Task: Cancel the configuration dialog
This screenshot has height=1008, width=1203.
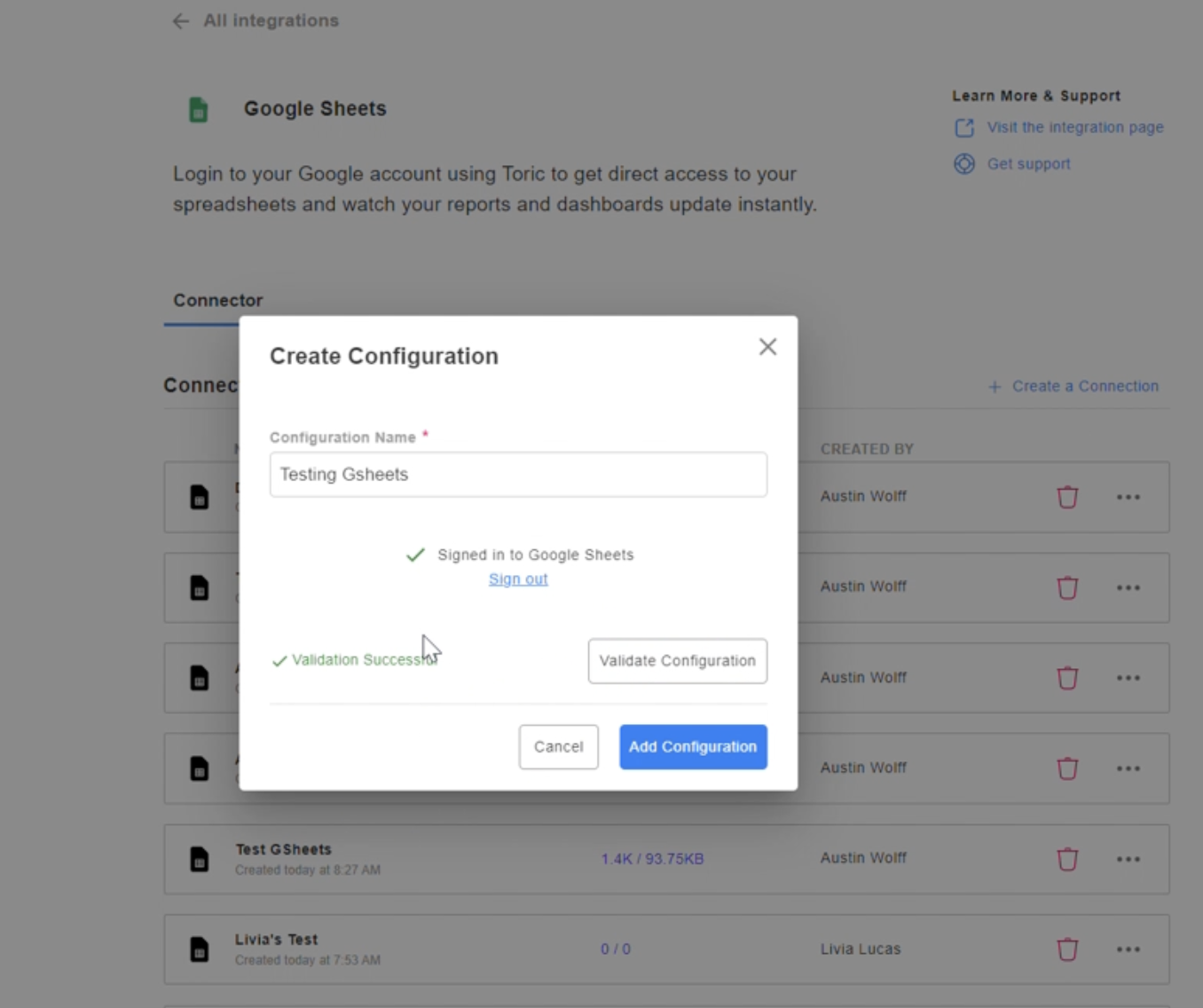Action: [559, 747]
